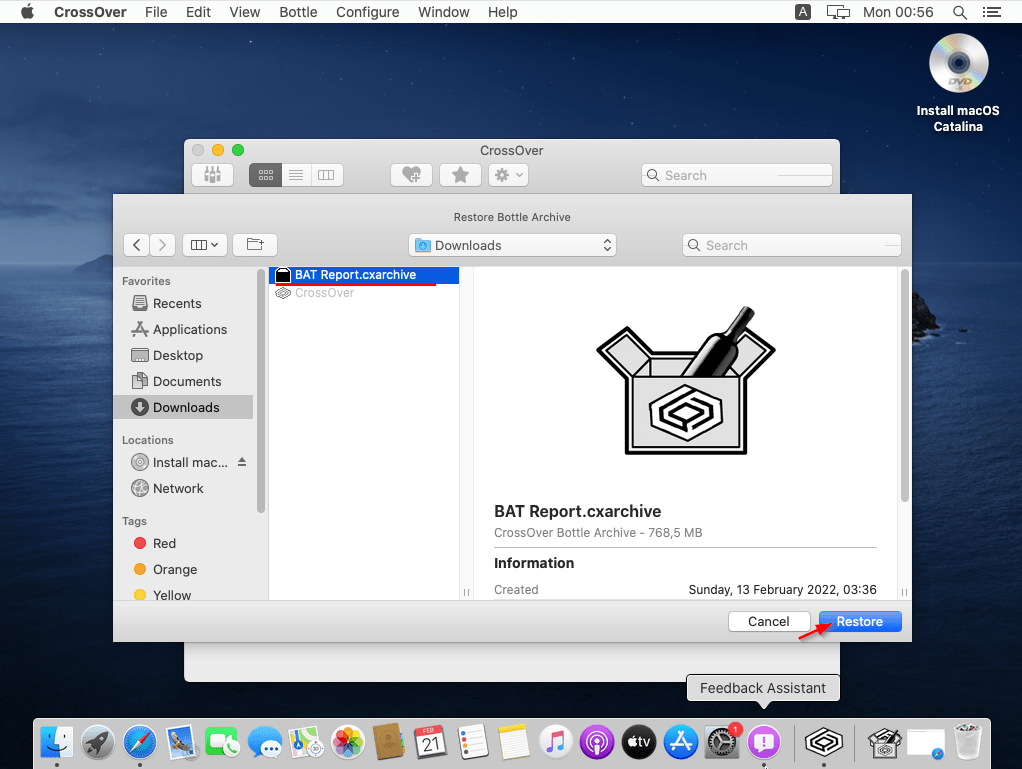1022x769 pixels.
Task: Open the Edit menu
Action: click(x=198, y=12)
